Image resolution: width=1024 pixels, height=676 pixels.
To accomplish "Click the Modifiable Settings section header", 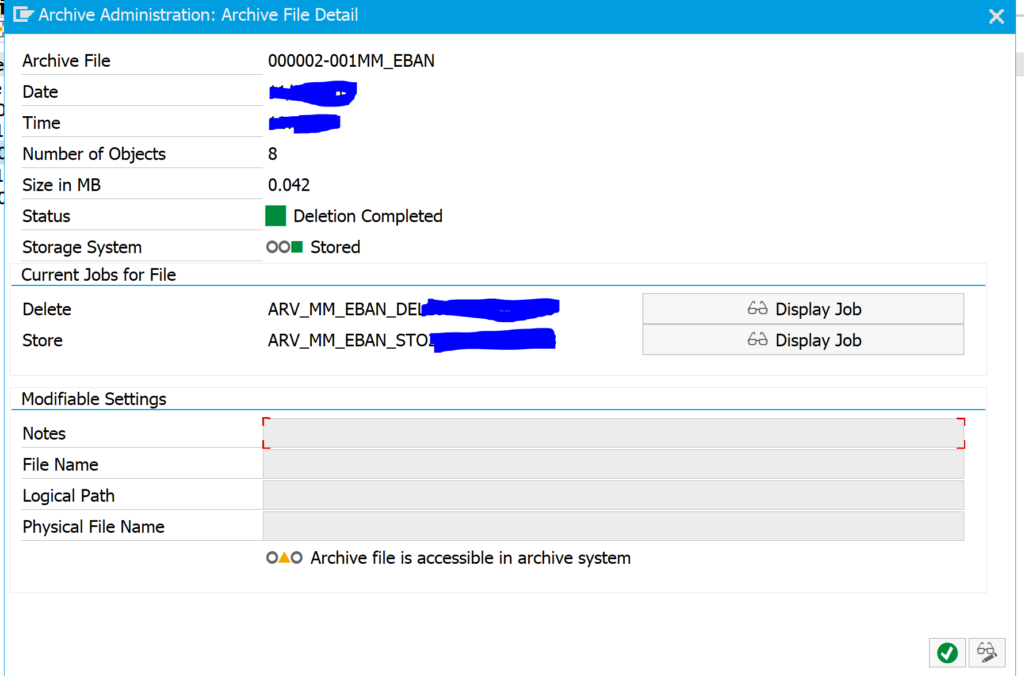I will tap(96, 398).
